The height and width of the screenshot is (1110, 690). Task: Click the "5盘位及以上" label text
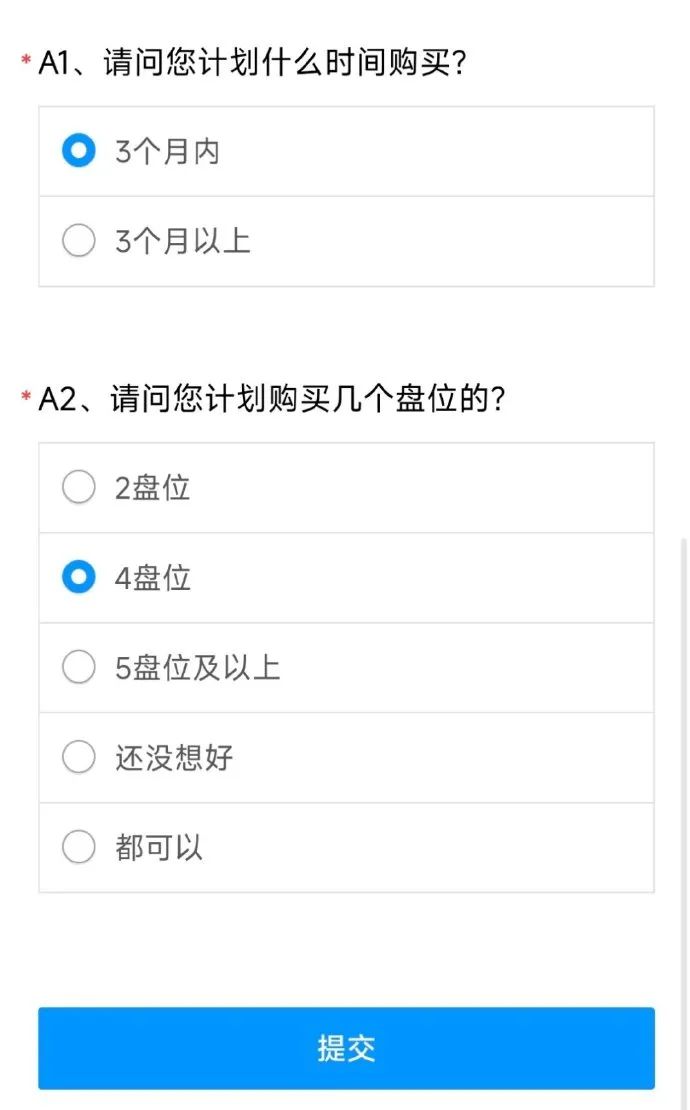click(197, 668)
